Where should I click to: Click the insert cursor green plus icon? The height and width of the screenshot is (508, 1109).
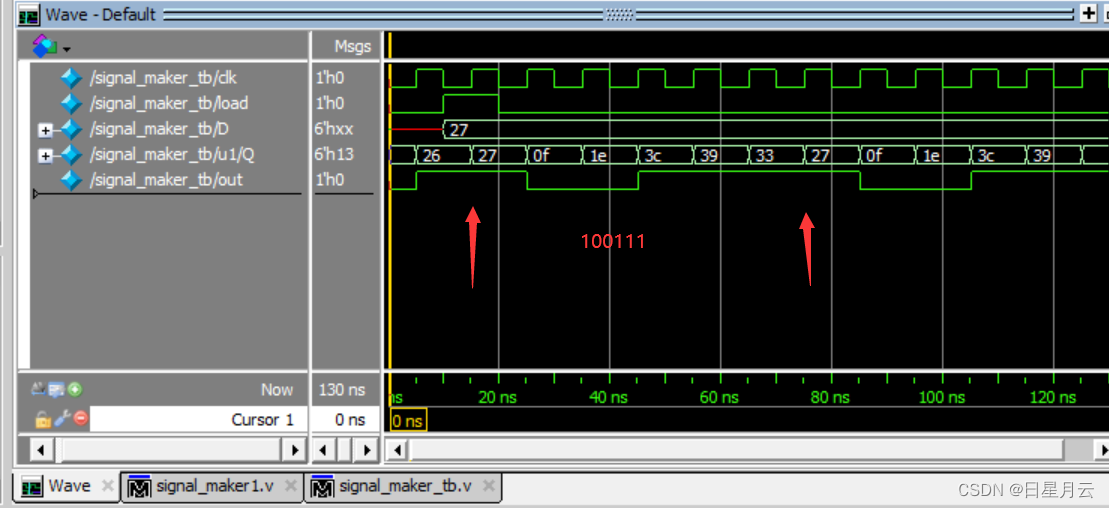(74, 389)
